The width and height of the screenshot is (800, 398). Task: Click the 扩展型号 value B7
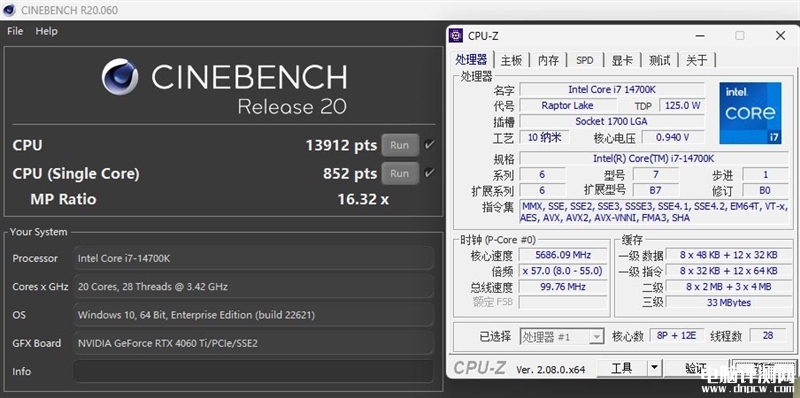[656, 190]
